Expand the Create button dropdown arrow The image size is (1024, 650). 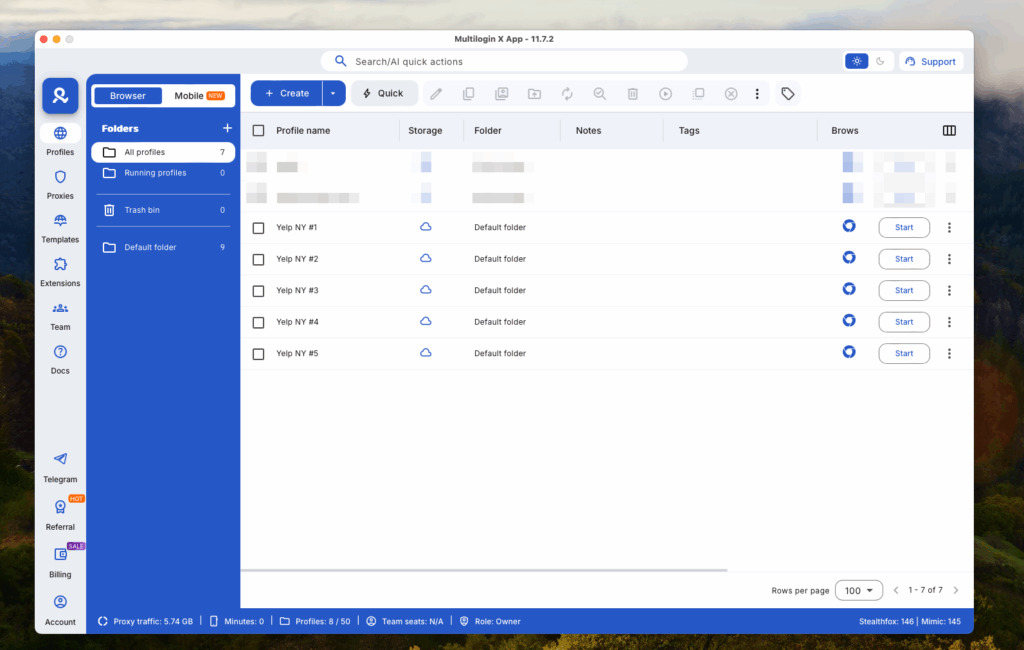334,93
